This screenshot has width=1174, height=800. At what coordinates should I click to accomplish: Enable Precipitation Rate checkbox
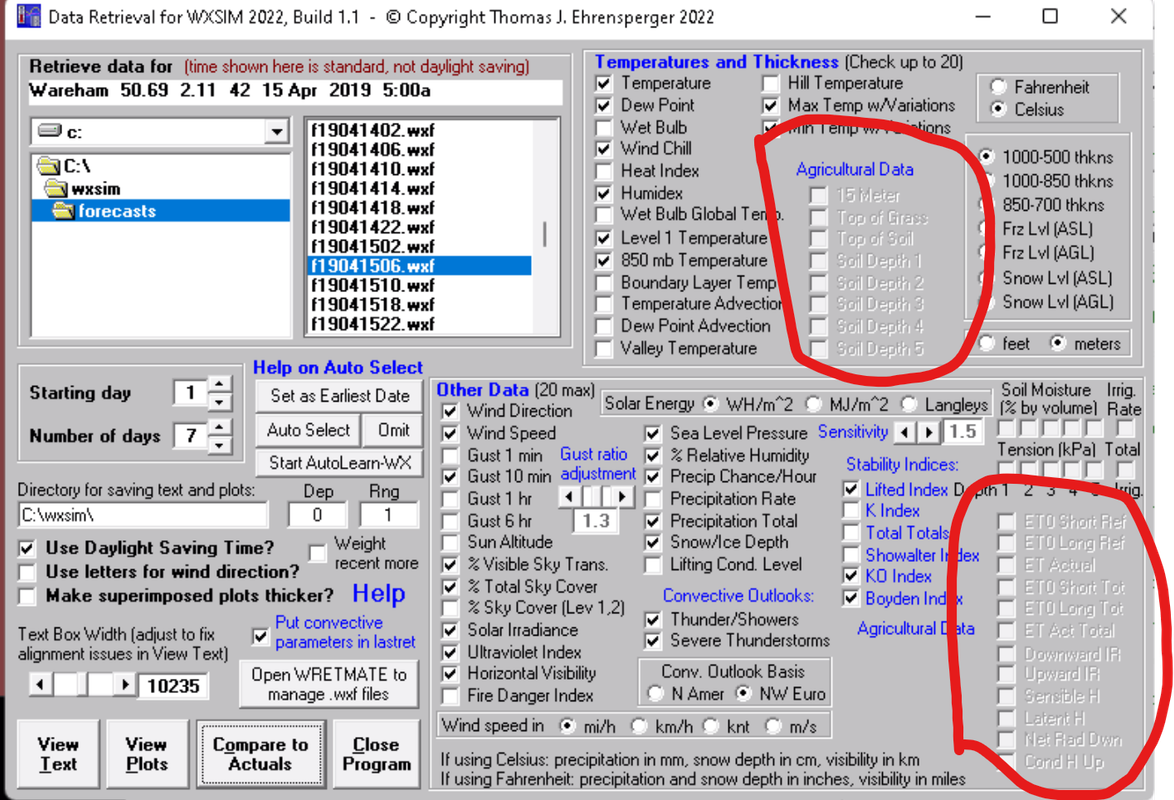click(653, 499)
